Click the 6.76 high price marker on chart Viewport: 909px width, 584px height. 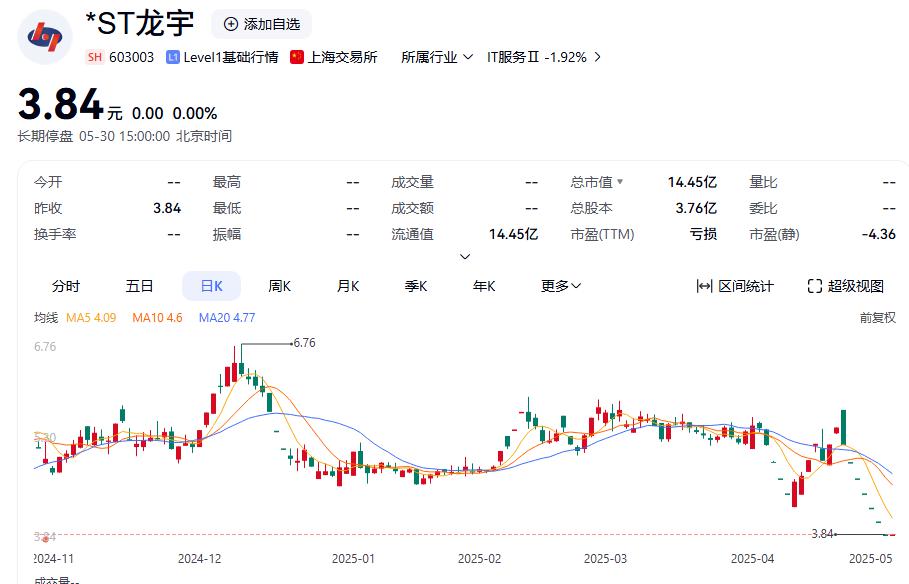[x=303, y=343]
